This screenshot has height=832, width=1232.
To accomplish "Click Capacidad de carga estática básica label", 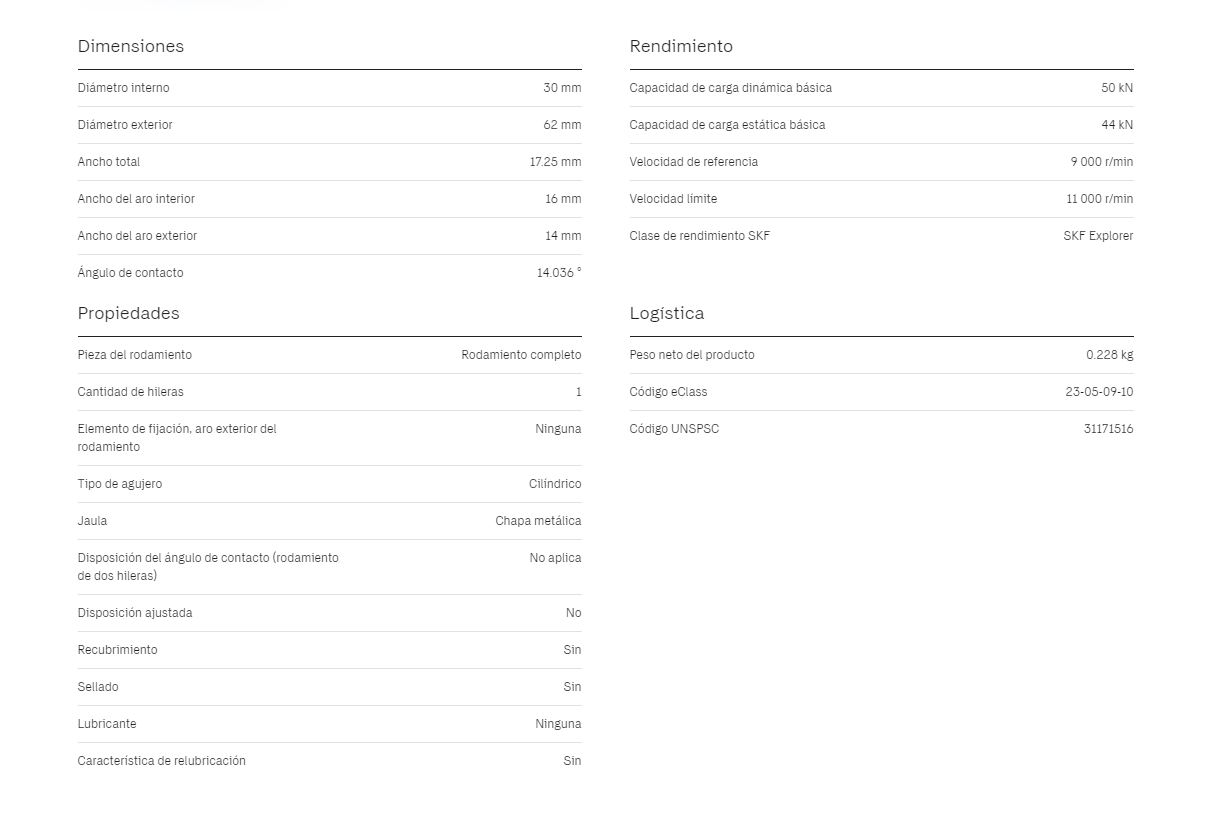I will 728,125.
